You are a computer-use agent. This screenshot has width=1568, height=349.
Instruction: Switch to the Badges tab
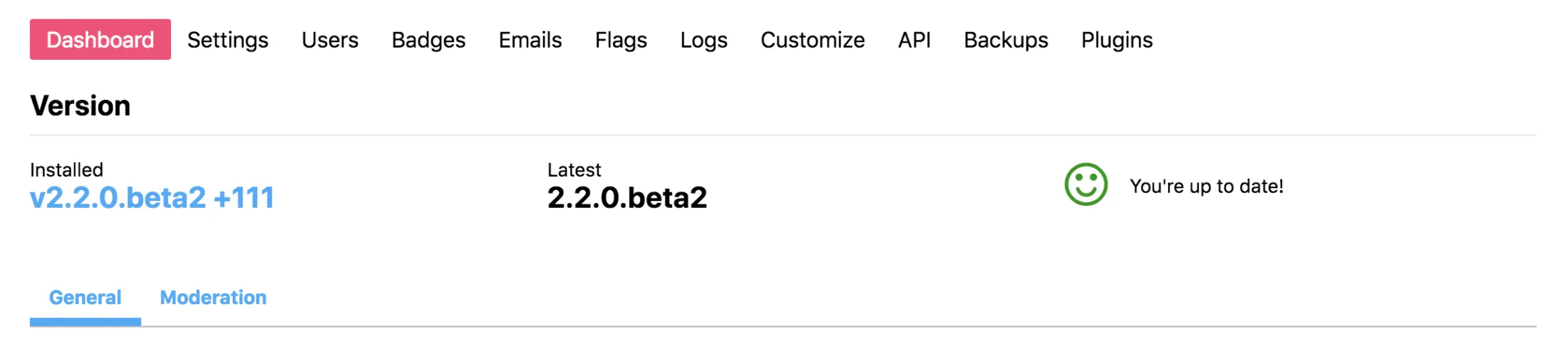point(428,40)
